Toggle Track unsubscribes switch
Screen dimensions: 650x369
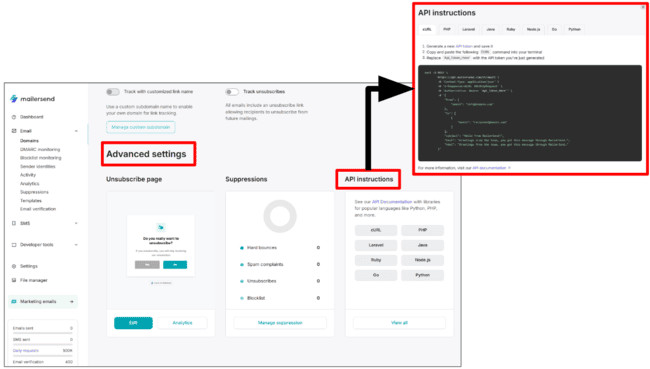tap(232, 92)
